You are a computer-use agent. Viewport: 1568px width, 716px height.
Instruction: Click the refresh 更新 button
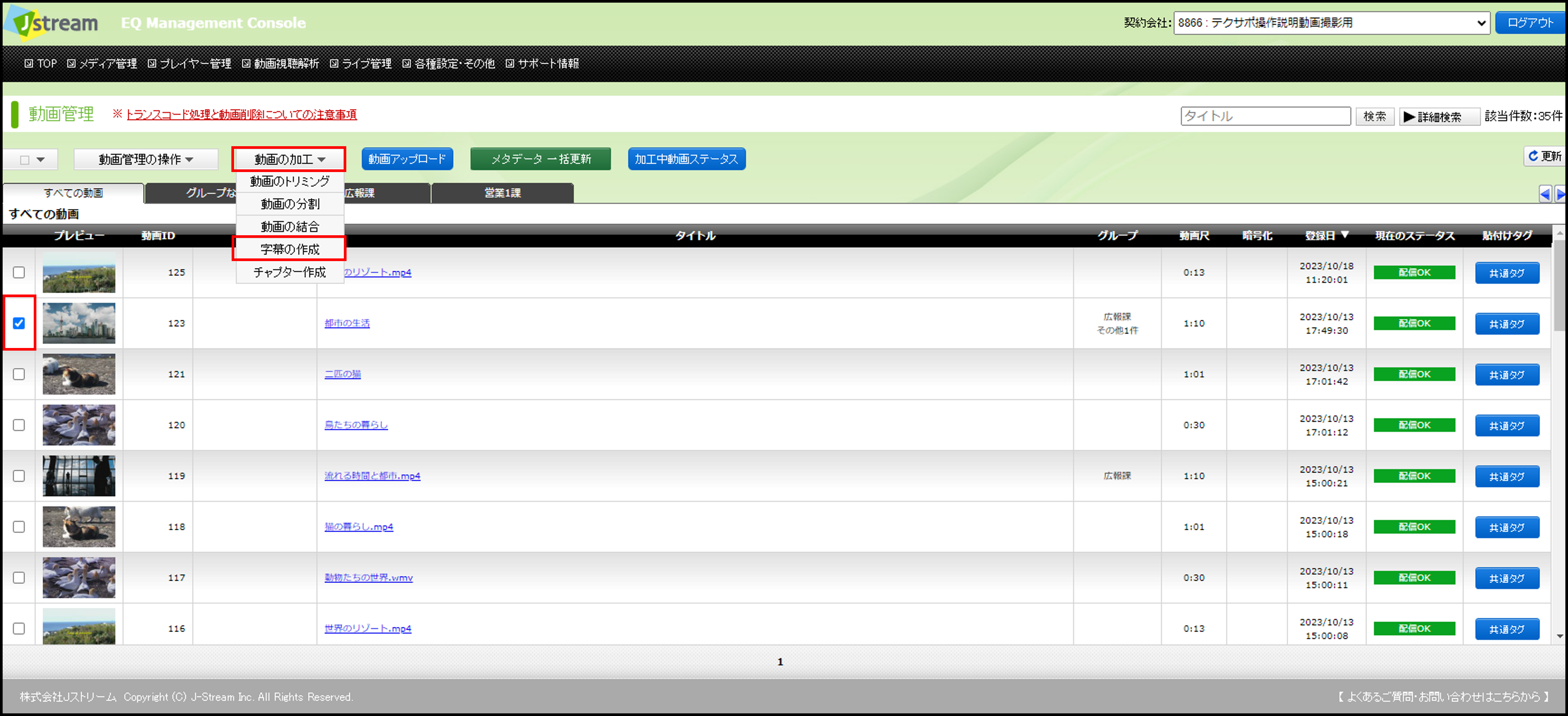[x=1544, y=156]
